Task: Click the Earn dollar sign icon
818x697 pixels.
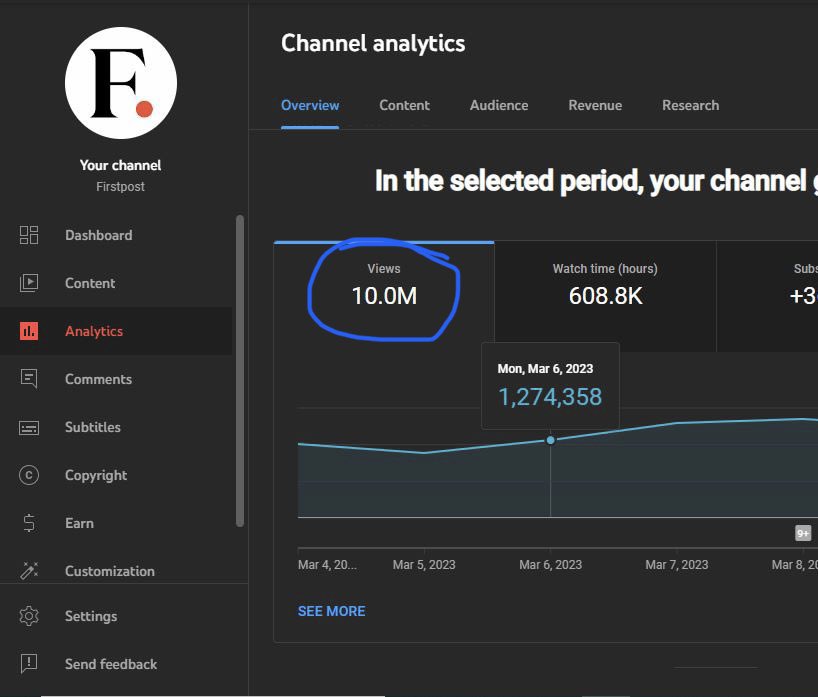Action: tap(29, 523)
